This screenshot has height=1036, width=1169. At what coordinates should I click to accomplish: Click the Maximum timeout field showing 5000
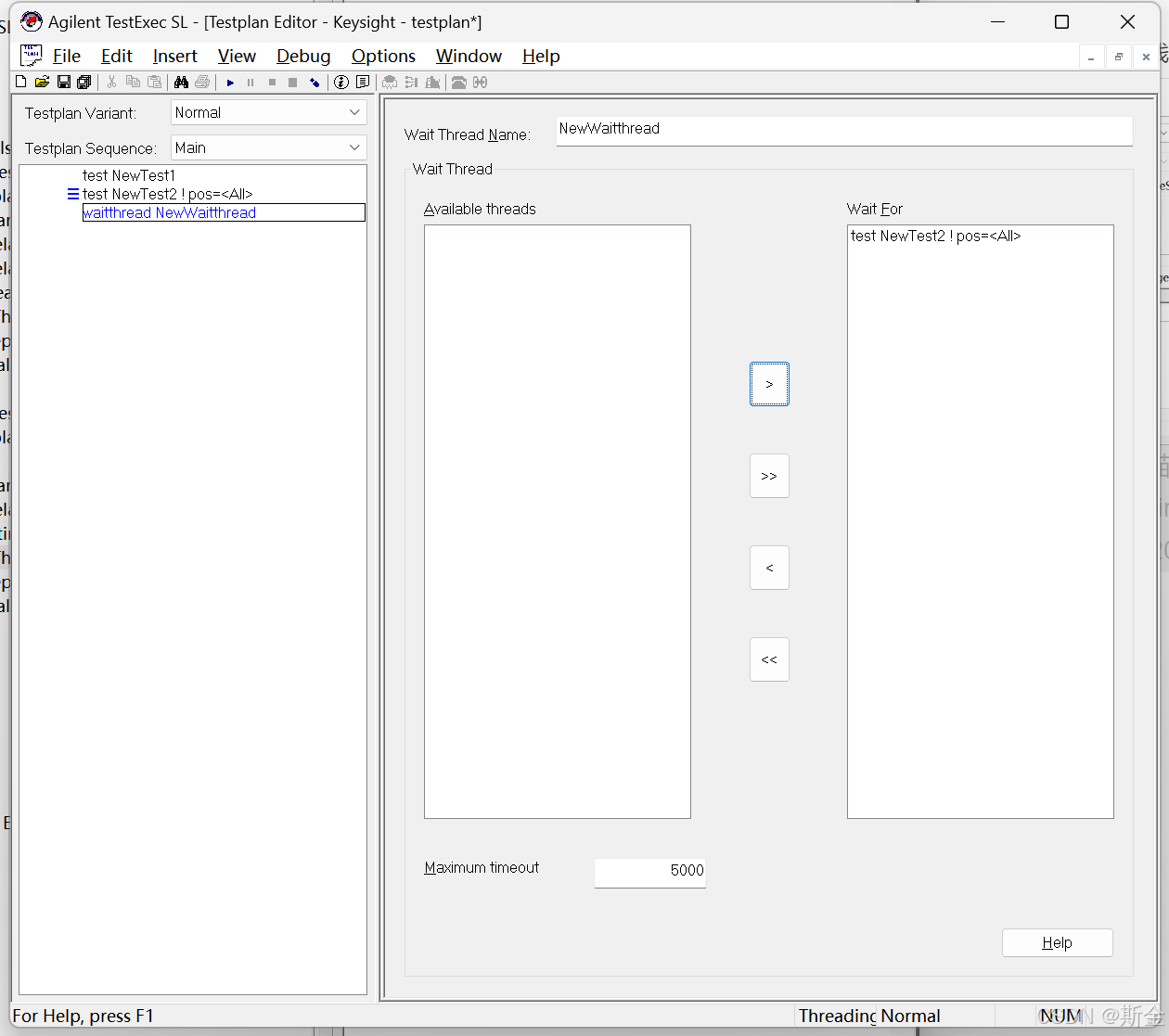[x=650, y=872]
